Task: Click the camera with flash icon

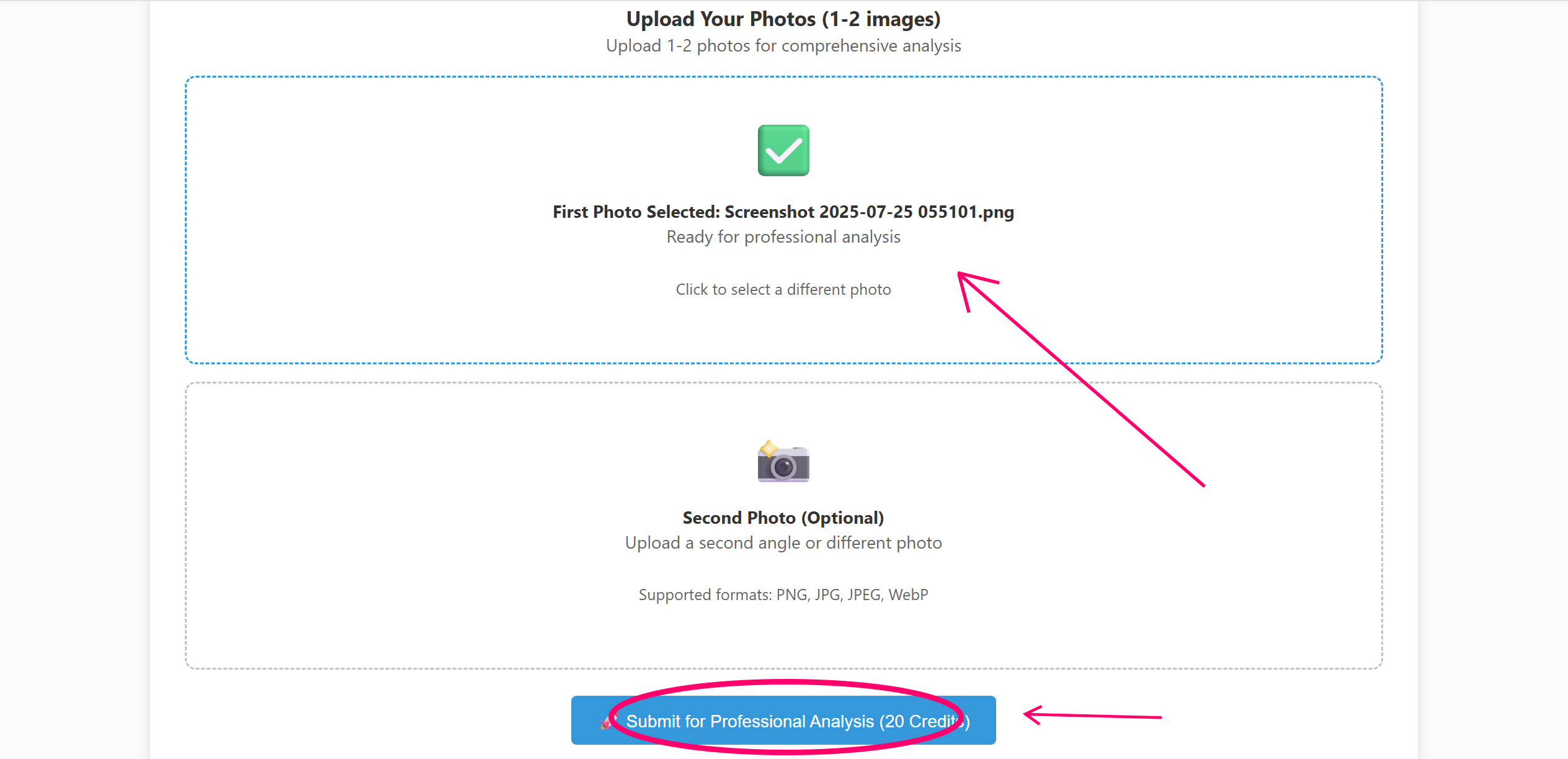Action: point(783,461)
